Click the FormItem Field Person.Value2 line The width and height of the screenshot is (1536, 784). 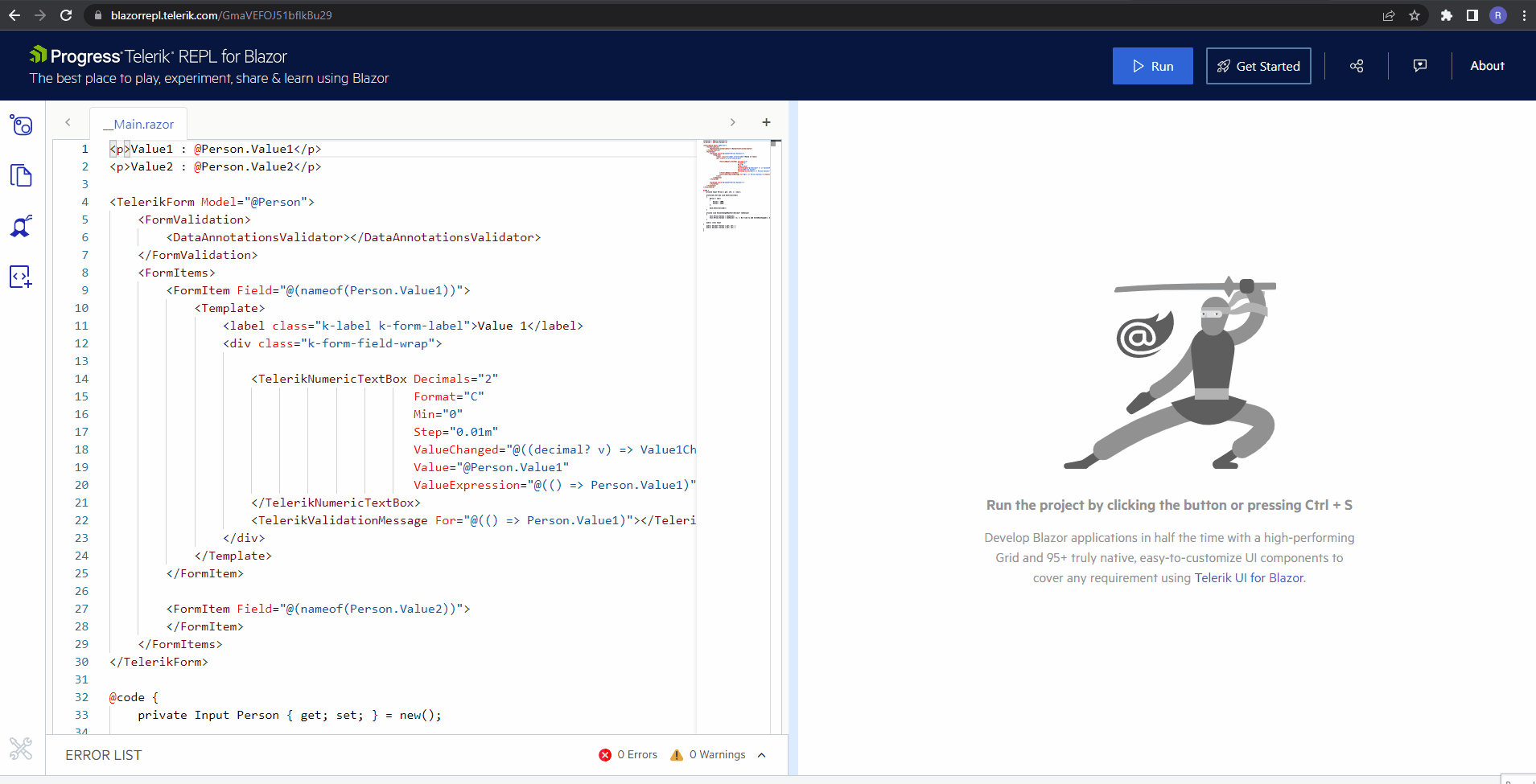pos(318,609)
